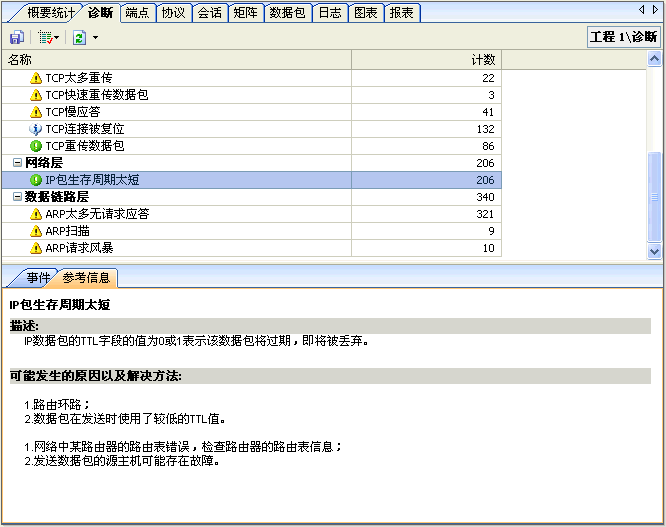Click warning icon of ARP扫描

[36, 231]
